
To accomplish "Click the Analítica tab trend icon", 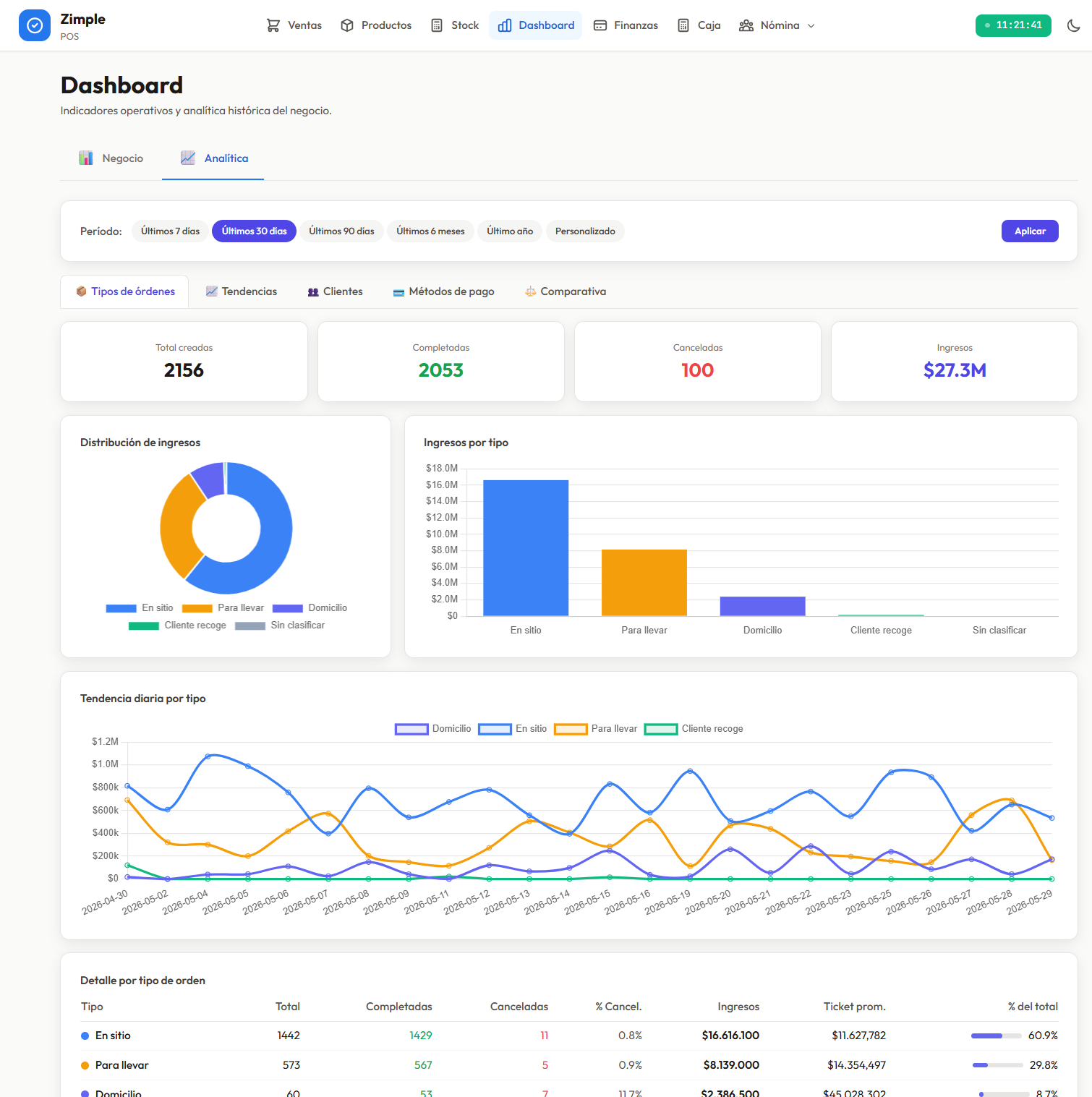I will (188, 158).
